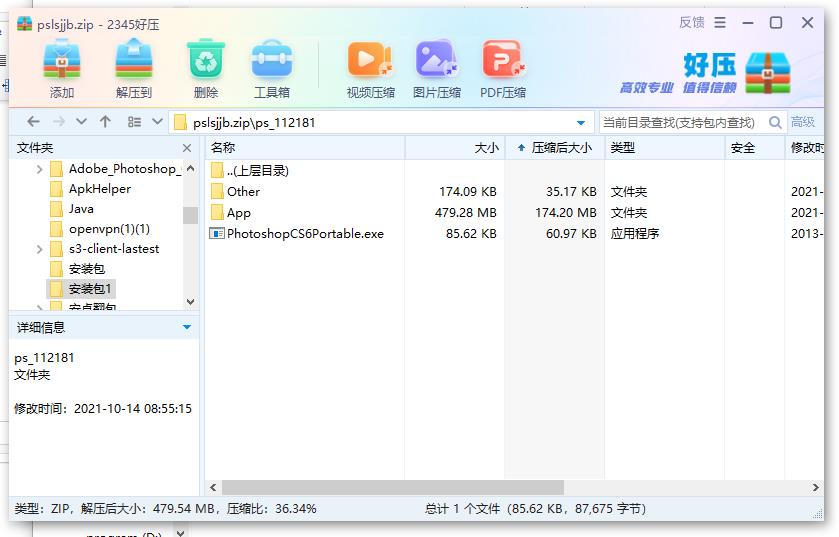839x537 pixels.
Task: Sort by the 压缩后大小 column header
Action: point(555,148)
